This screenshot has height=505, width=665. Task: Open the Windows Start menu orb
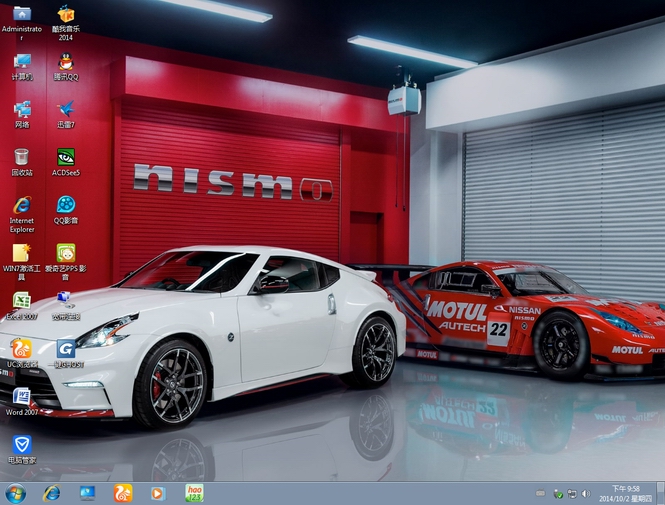pyautogui.click(x=16, y=494)
